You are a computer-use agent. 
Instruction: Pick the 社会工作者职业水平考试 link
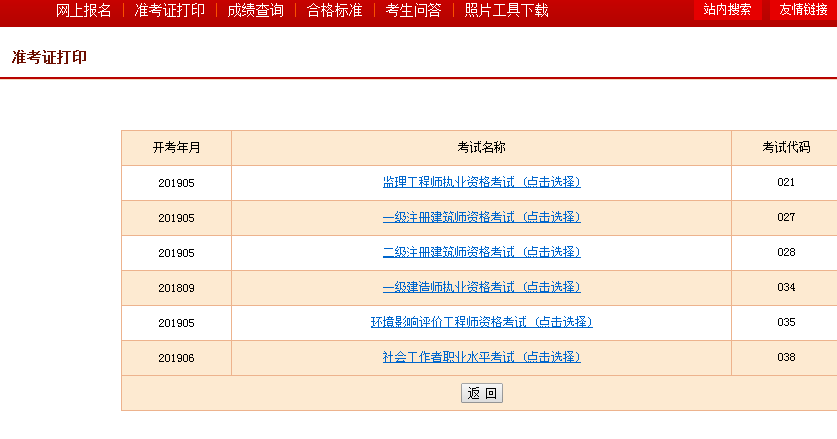pyautogui.click(x=481, y=357)
